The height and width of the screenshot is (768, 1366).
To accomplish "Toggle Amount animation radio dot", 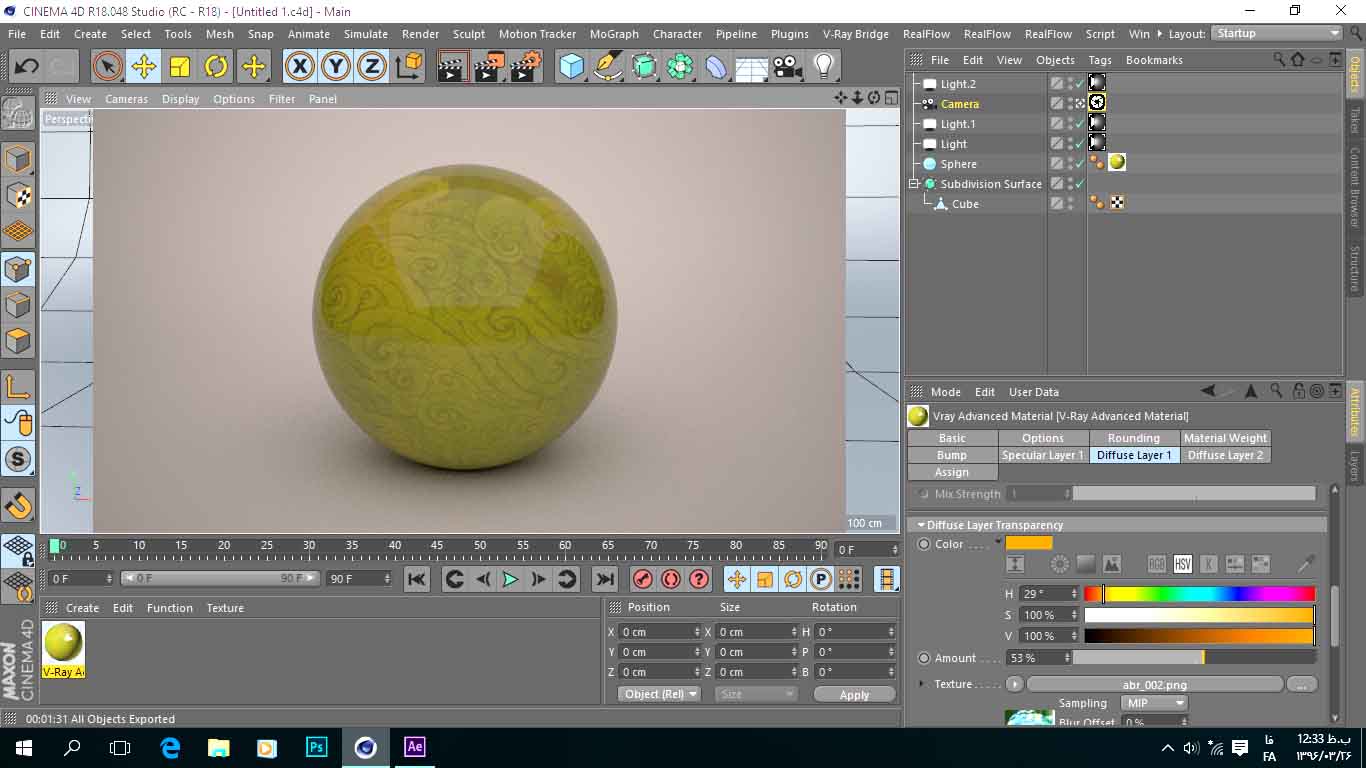I will point(924,658).
